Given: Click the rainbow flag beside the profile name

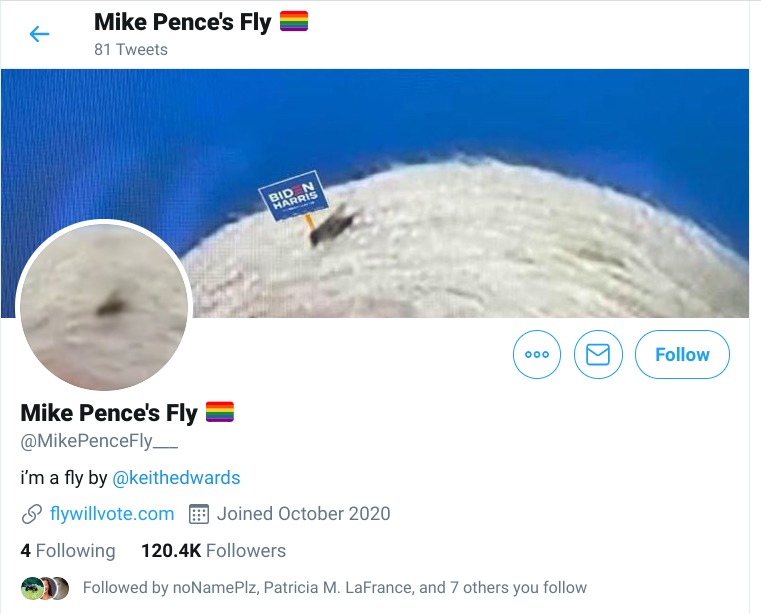Looking at the screenshot, I should pos(219,411).
